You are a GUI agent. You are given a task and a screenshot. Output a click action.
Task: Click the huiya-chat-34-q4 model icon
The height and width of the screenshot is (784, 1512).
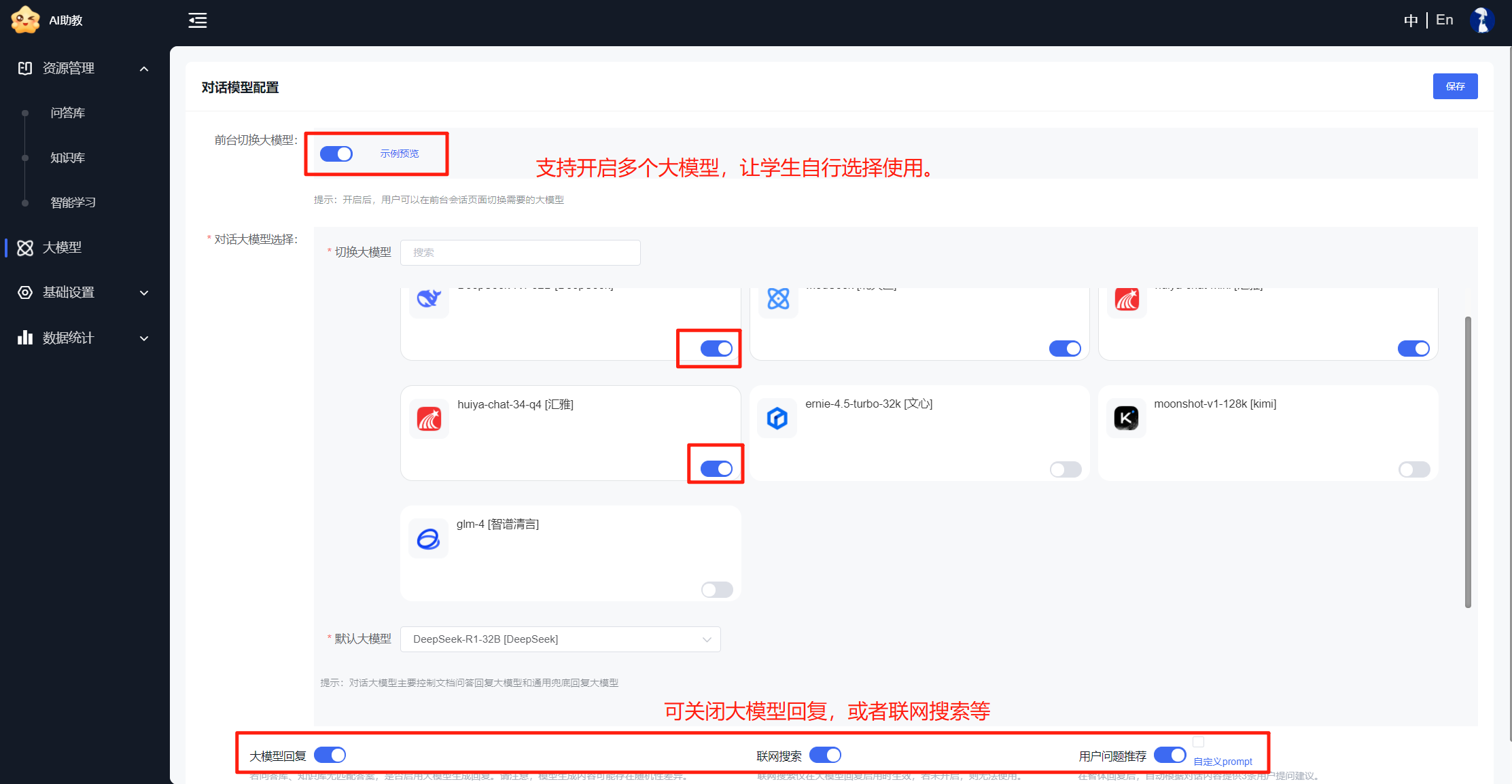(429, 418)
